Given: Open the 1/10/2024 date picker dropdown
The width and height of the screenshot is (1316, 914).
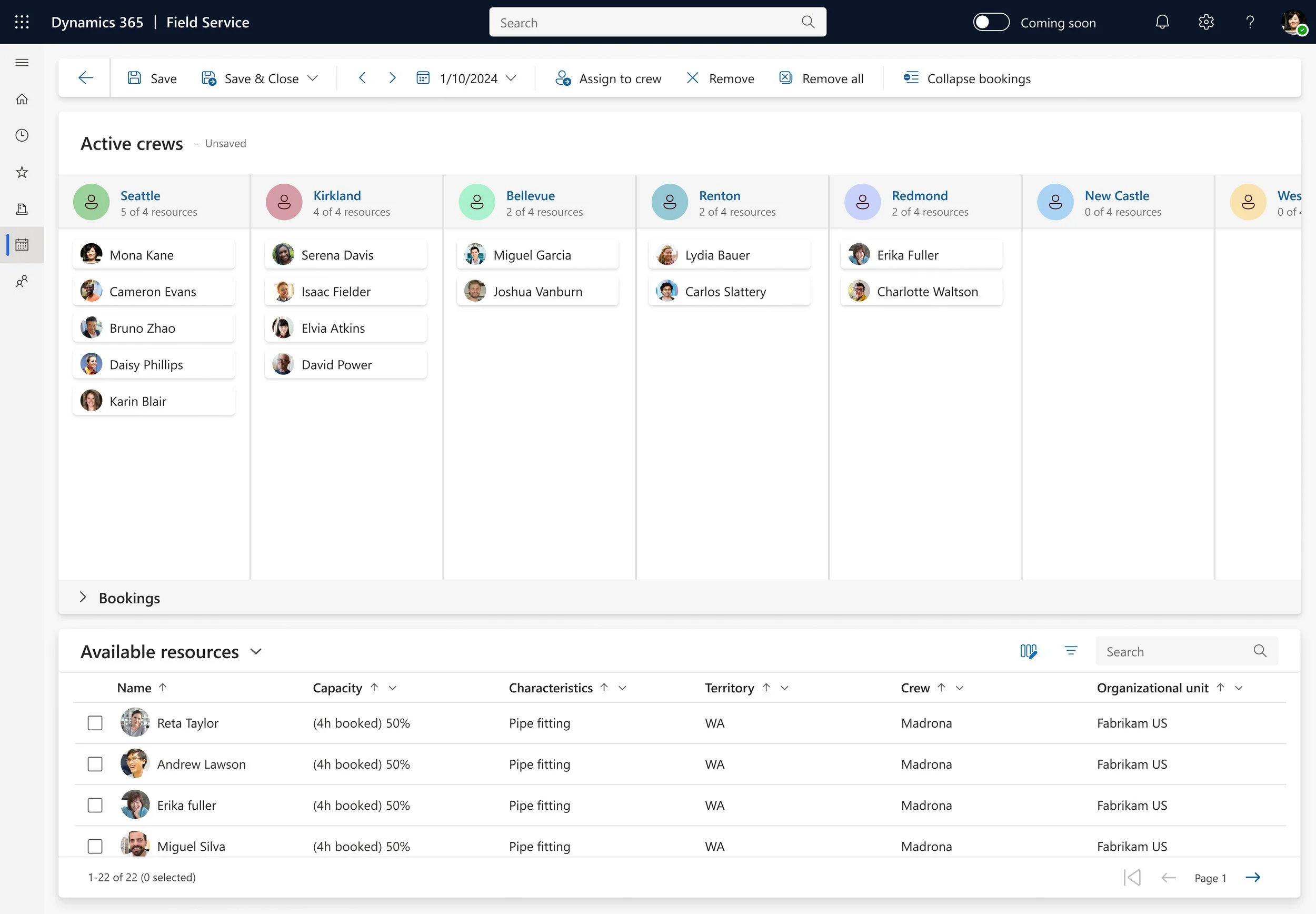Looking at the screenshot, I should [511, 78].
